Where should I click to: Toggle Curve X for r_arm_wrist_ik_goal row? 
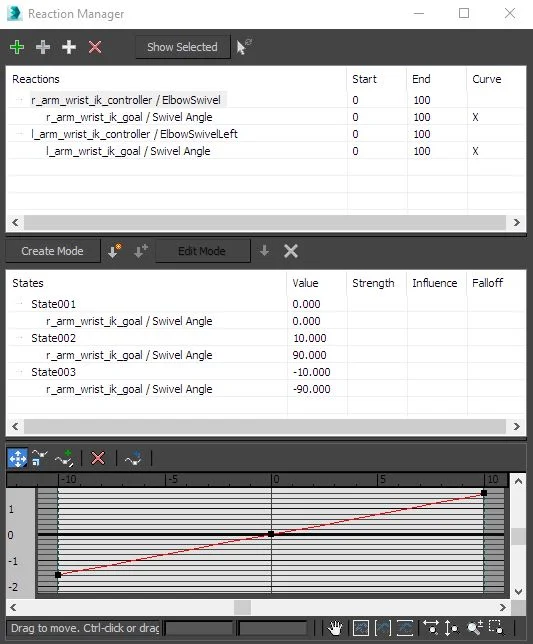click(475, 117)
